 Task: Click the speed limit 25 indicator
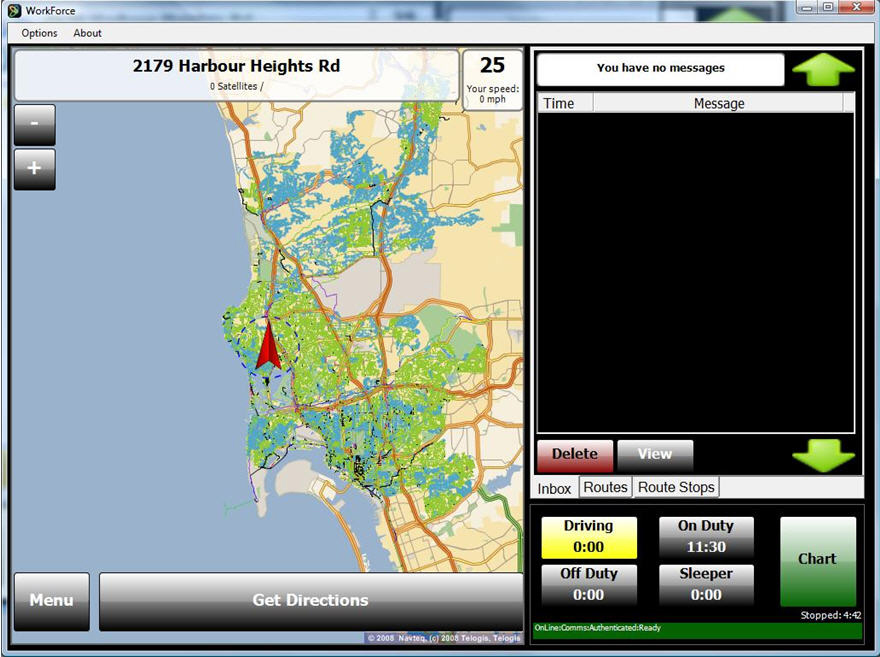(x=492, y=66)
